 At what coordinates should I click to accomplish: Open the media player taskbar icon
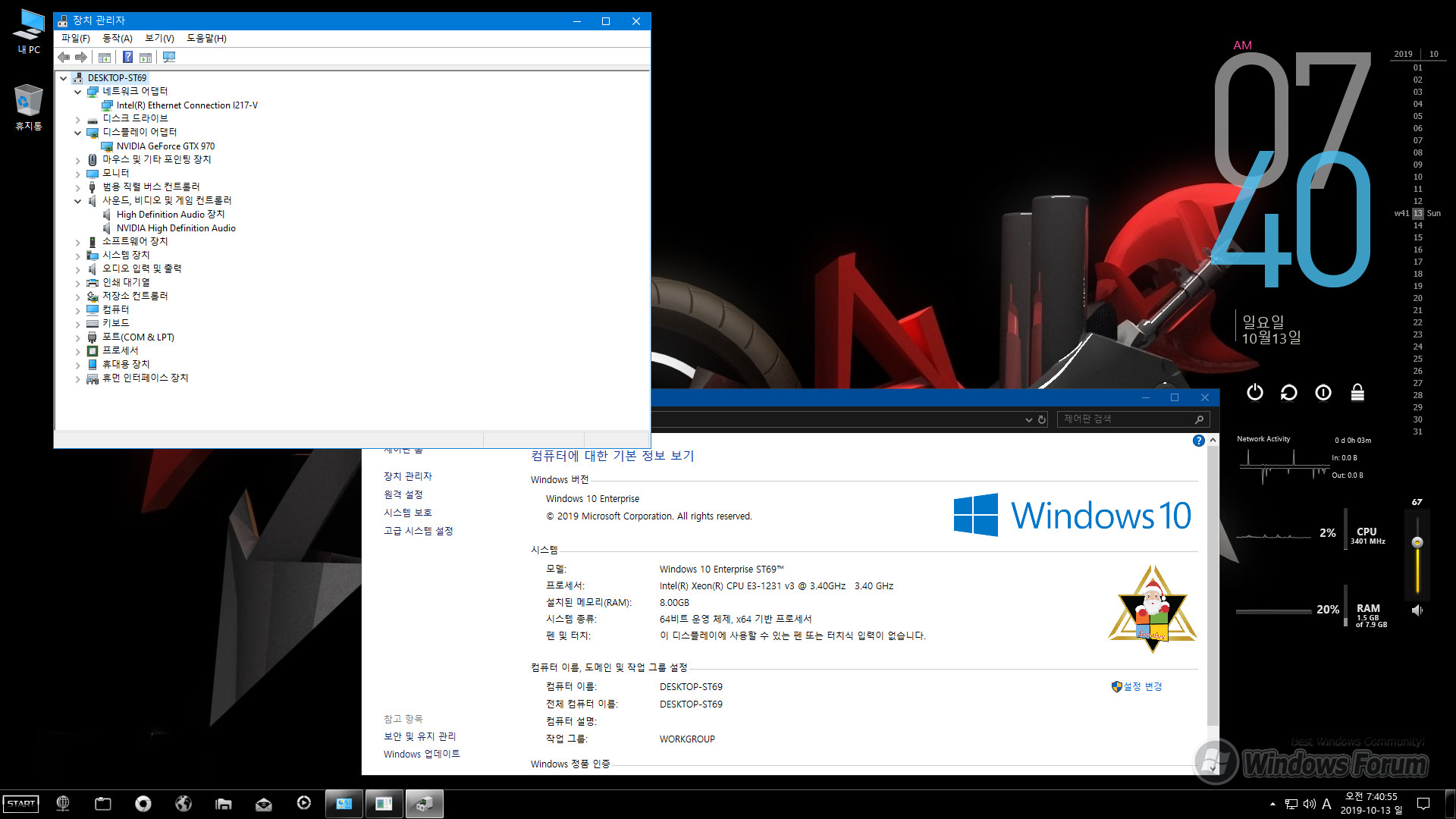pyautogui.click(x=304, y=803)
